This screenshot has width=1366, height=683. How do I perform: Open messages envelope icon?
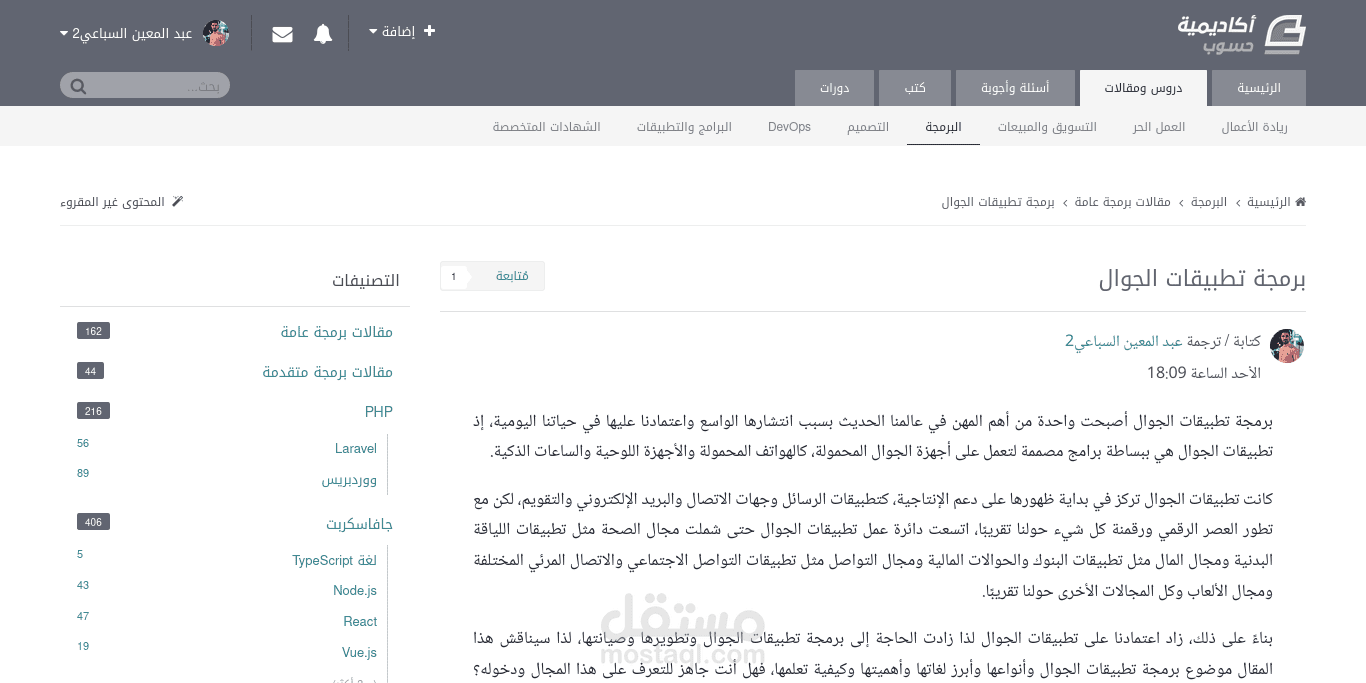(x=283, y=34)
